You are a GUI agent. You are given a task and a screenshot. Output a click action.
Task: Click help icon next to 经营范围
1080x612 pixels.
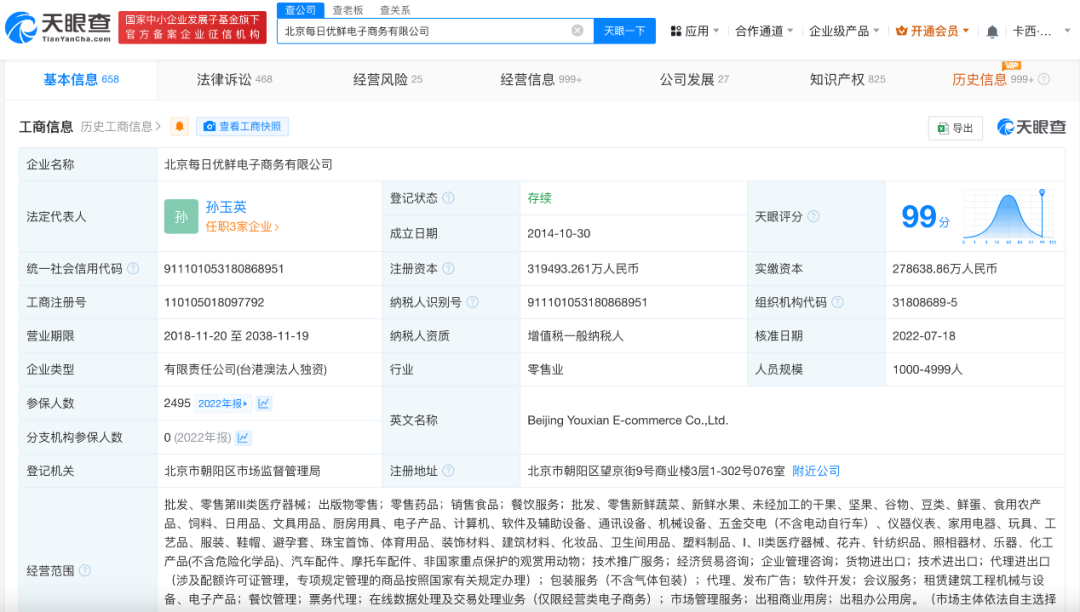[85, 571]
